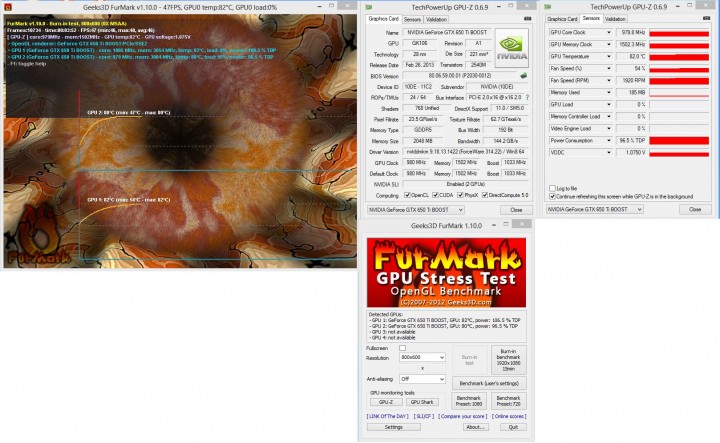Toggle the CUDA checkbox

click(435, 195)
